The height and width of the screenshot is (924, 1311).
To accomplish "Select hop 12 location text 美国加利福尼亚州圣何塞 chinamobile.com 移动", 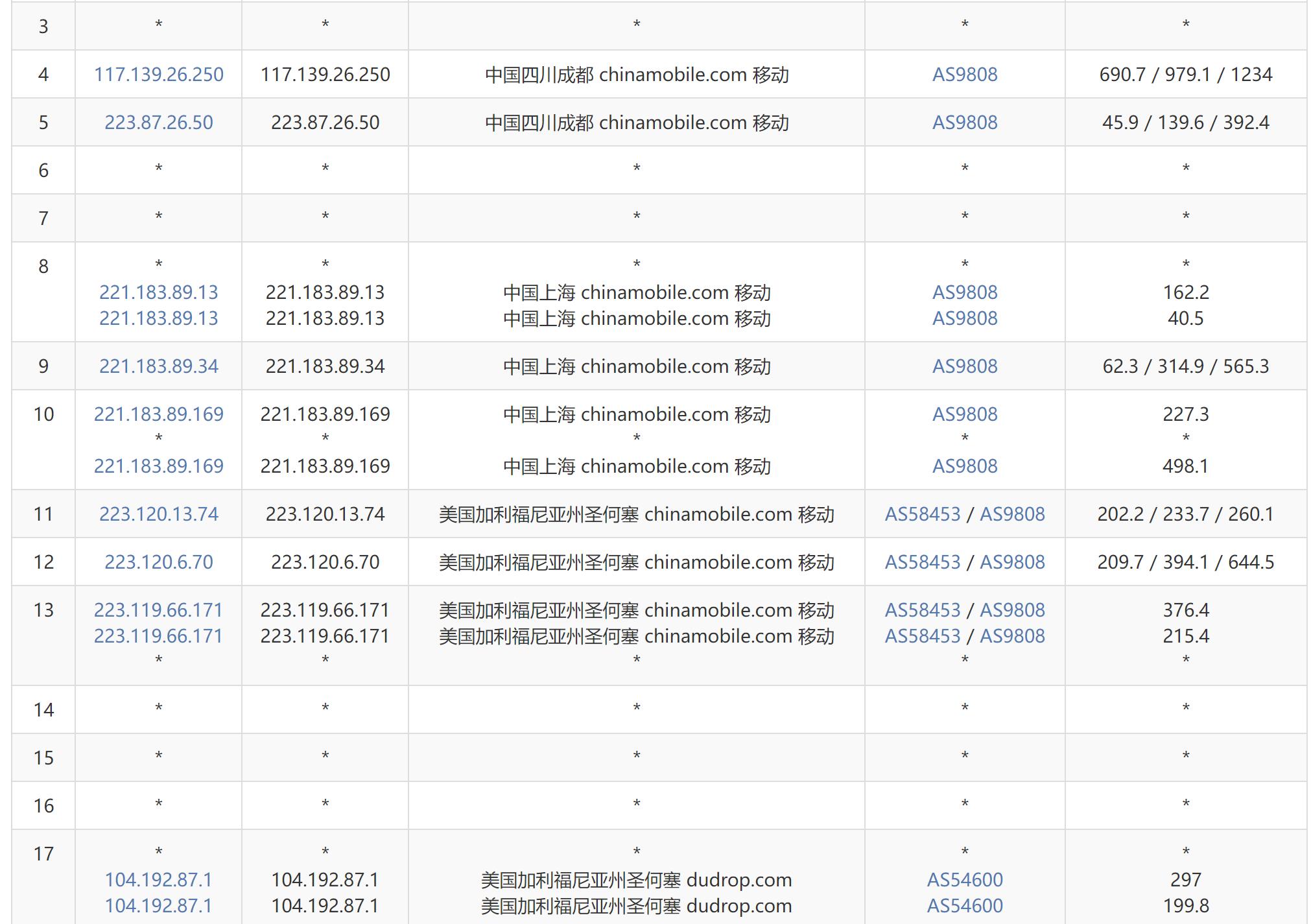I will (x=637, y=562).
